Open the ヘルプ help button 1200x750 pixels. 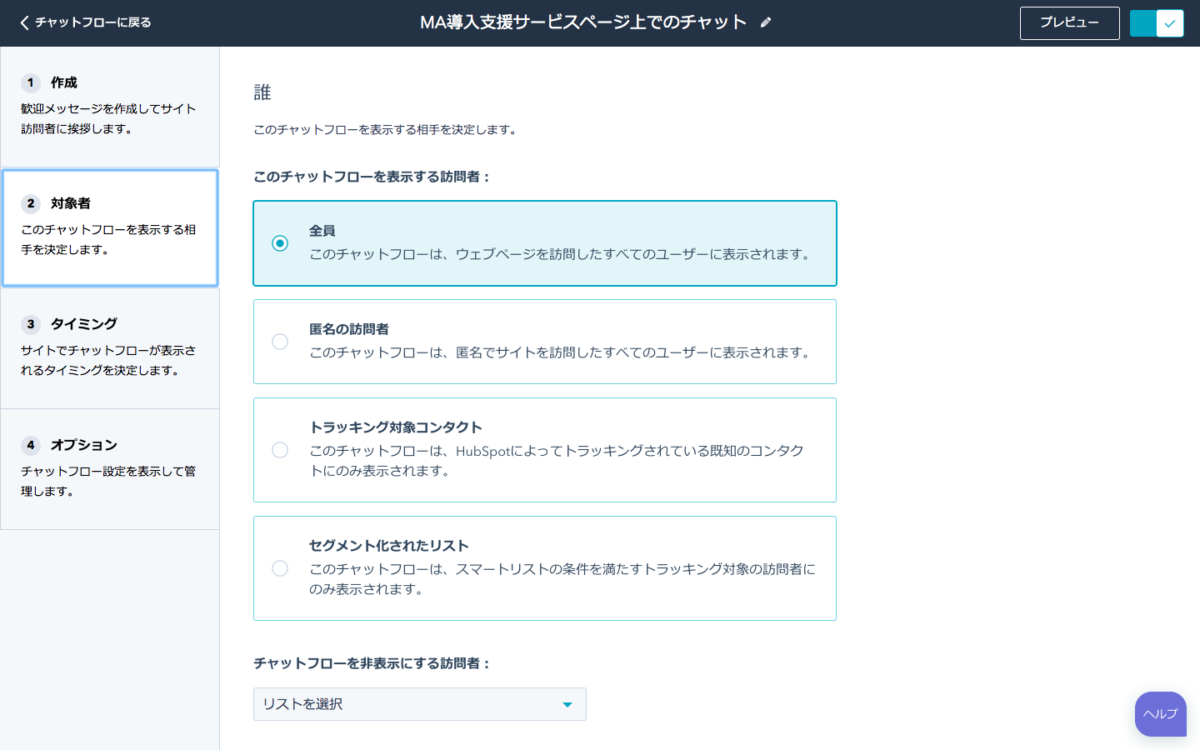[1161, 714]
